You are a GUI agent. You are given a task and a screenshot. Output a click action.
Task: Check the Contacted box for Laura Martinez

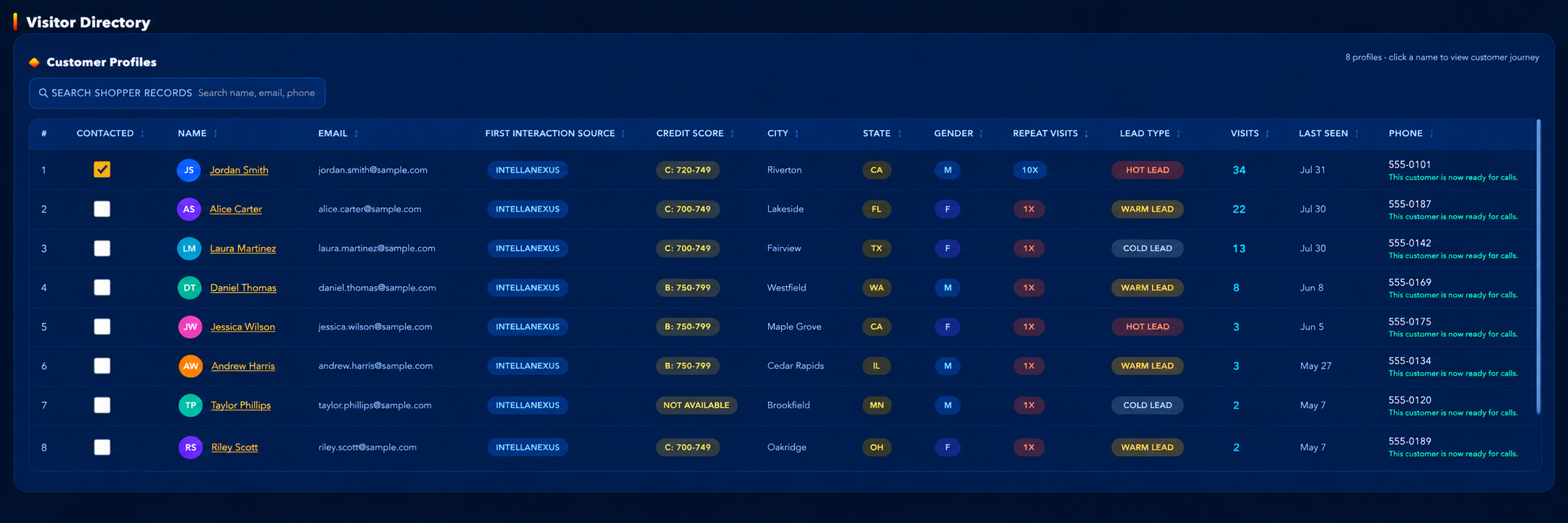click(x=102, y=248)
